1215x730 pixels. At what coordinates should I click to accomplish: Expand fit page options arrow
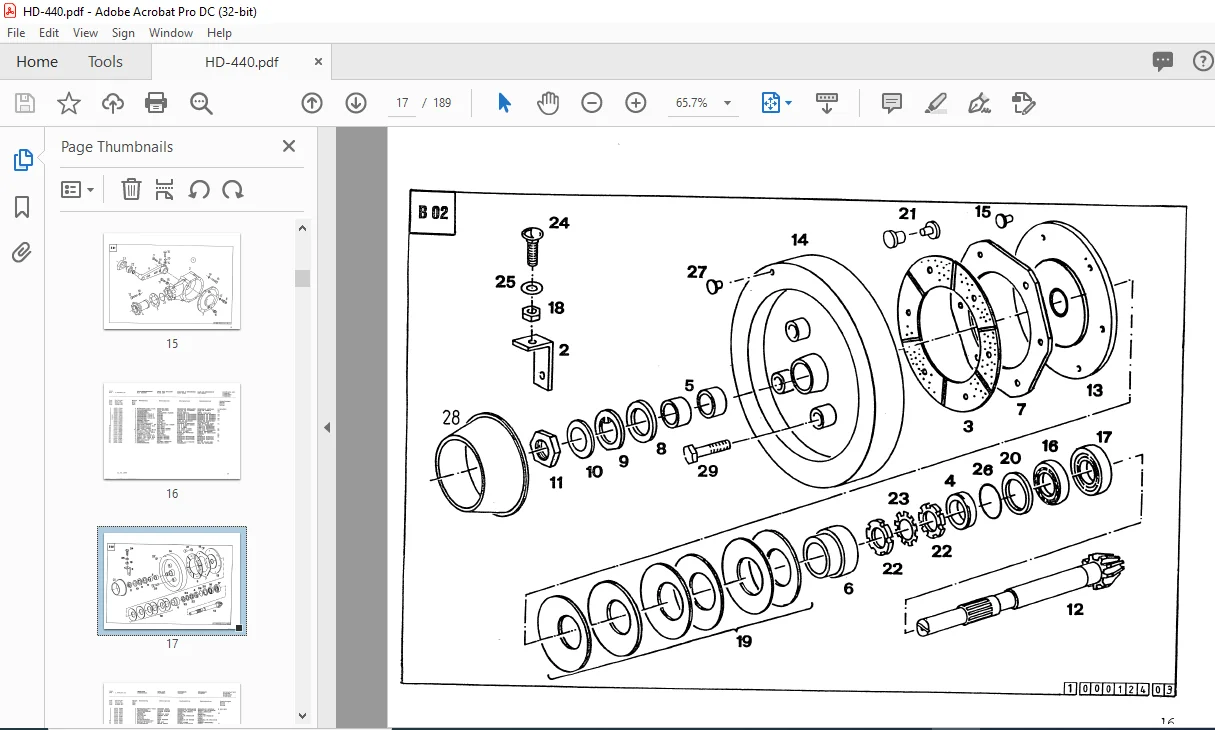[789, 103]
